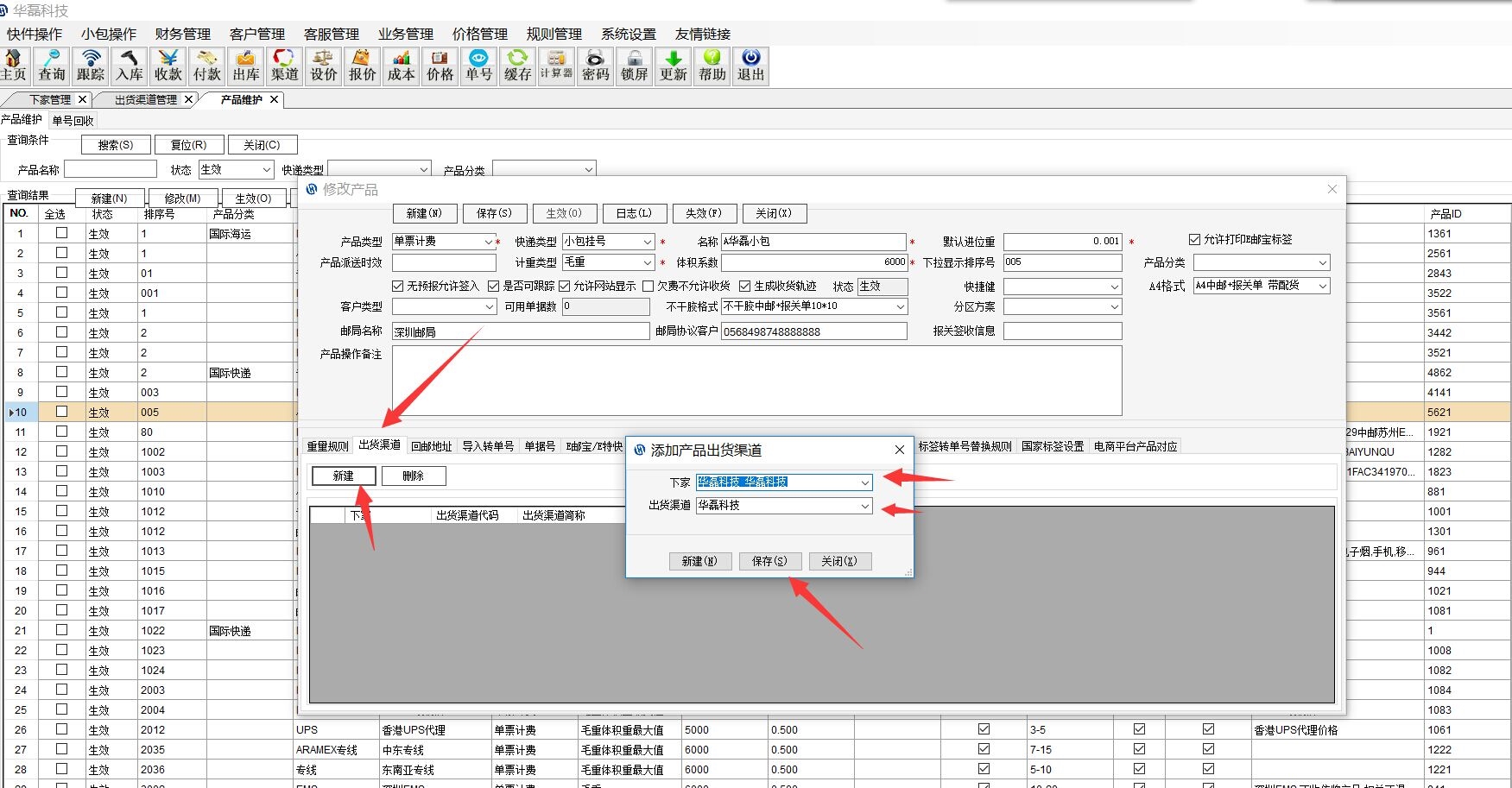Viewport: 1512px width, 788px height.
Task: Click the 查询 search toolbar icon
Action: tap(52, 66)
